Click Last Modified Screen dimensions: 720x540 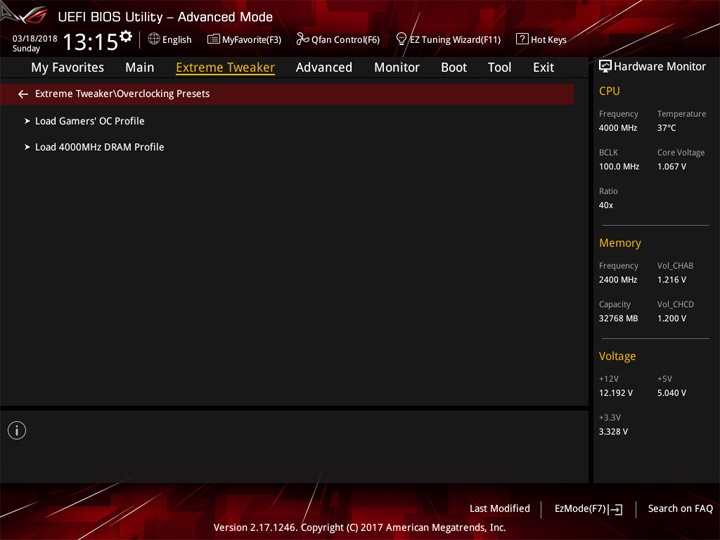500,508
